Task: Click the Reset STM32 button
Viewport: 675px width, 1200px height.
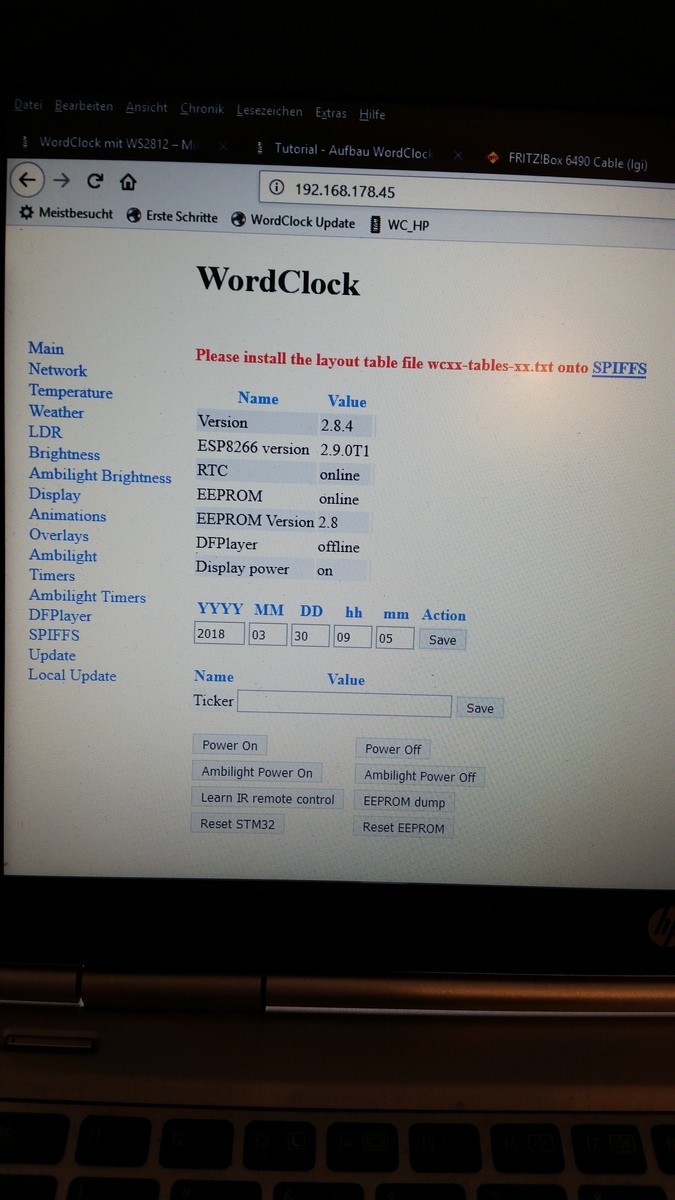Action: [237, 824]
